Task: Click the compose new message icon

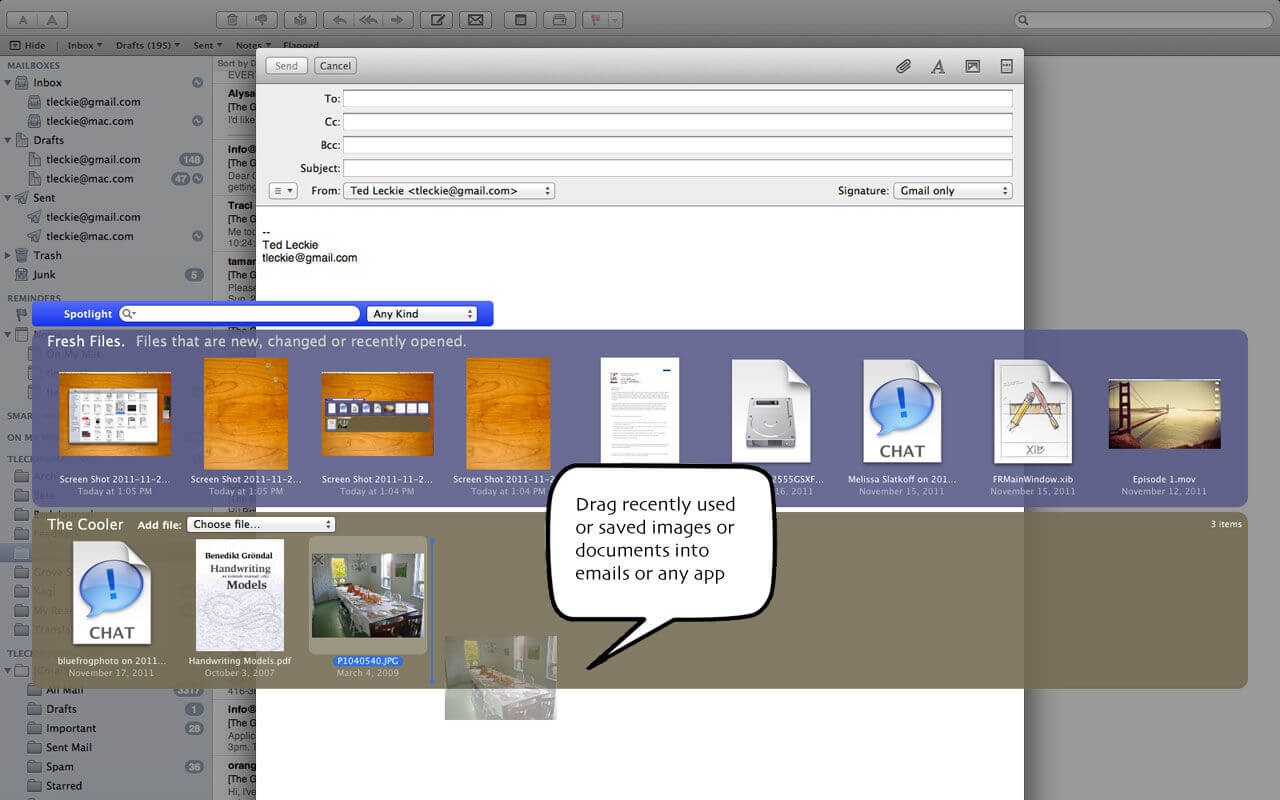Action: pos(435,20)
